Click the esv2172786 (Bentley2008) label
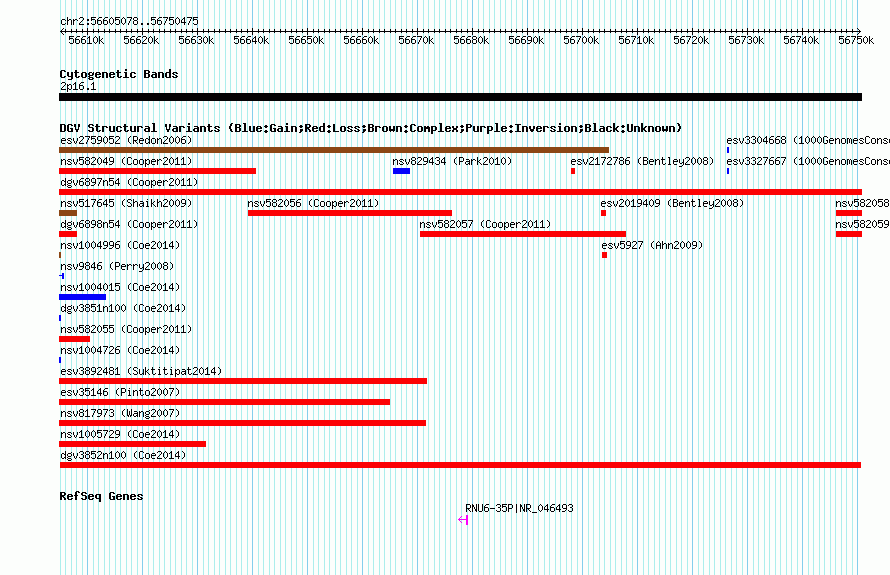The width and height of the screenshot is (890, 575). point(642,161)
